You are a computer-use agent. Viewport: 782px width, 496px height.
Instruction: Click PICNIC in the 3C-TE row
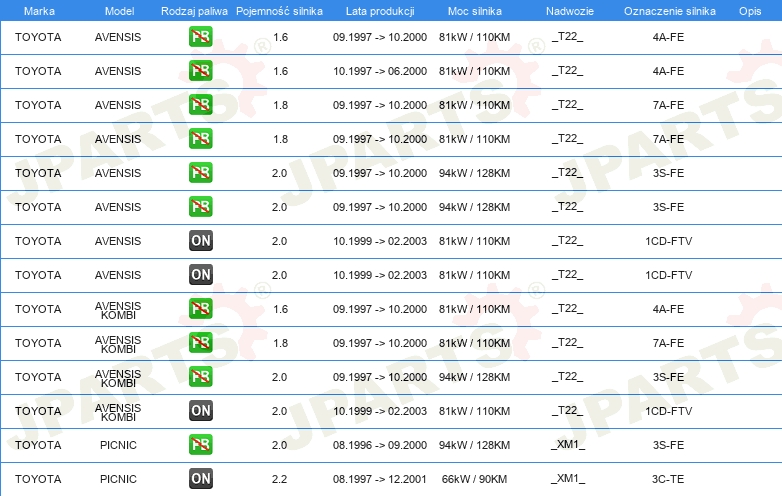coord(118,479)
